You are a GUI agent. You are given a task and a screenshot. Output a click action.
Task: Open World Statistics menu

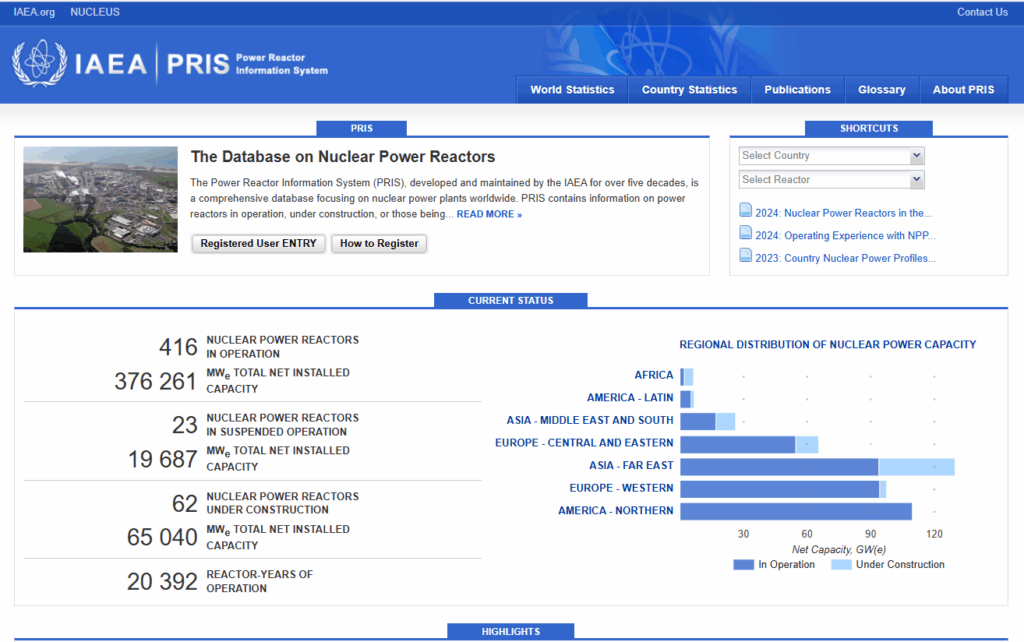click(x=572, y=90)
